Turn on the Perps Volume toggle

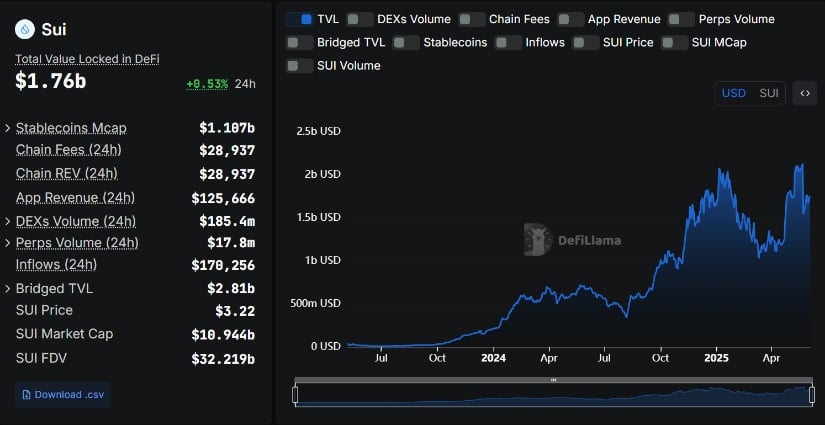pos(681,19)
